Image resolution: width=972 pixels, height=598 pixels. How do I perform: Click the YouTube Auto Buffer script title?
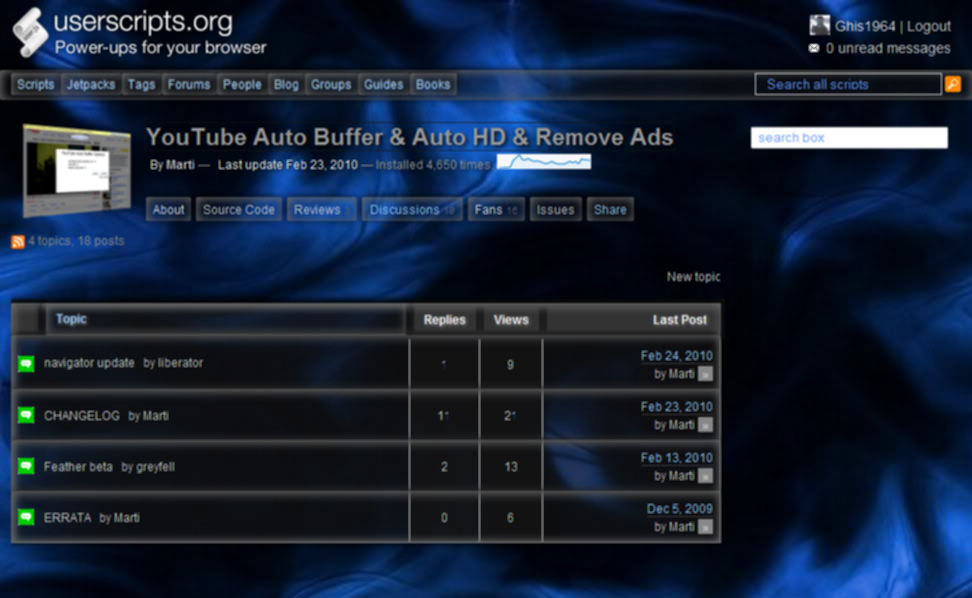pyautogui.click(x=410, y=137)
